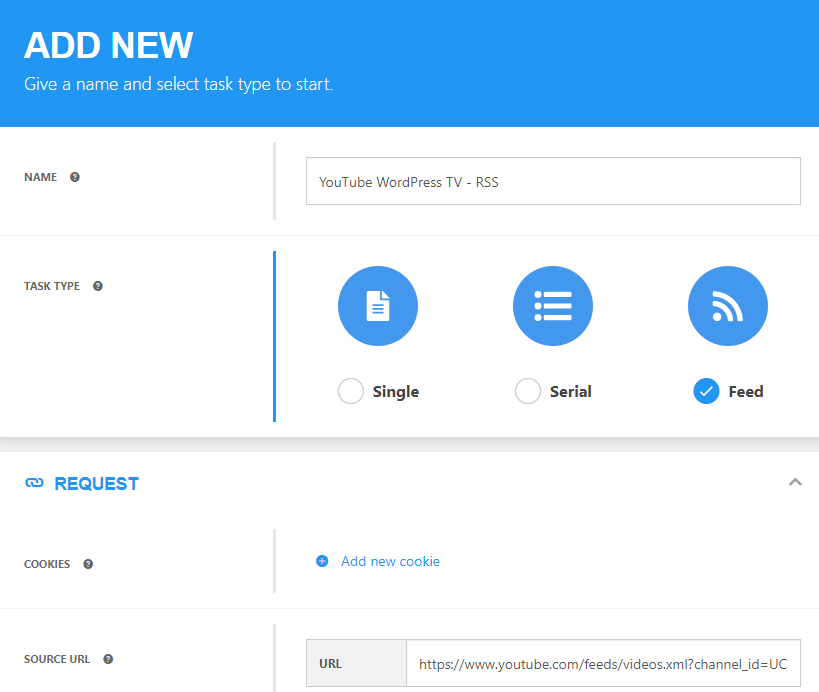Viewport: 819px width, 692px height.
Task: Collapse the REQUEST section using the chevron
Action: (x=795, y=482)
